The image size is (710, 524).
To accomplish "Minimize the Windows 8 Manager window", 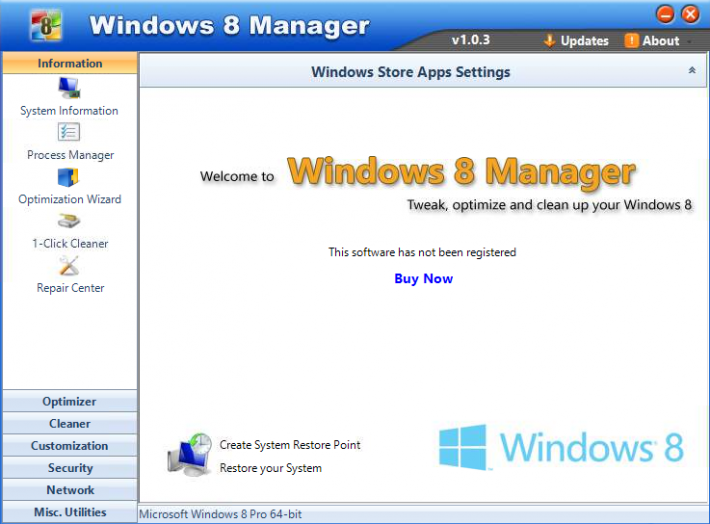I will [665, 14].
